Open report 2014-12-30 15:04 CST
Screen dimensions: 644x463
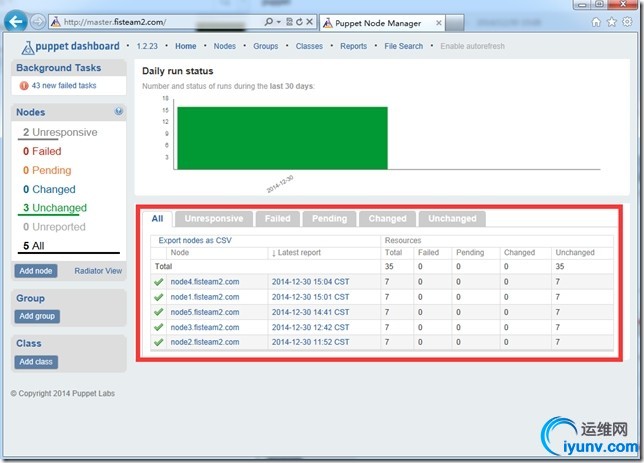pos(310,282)
